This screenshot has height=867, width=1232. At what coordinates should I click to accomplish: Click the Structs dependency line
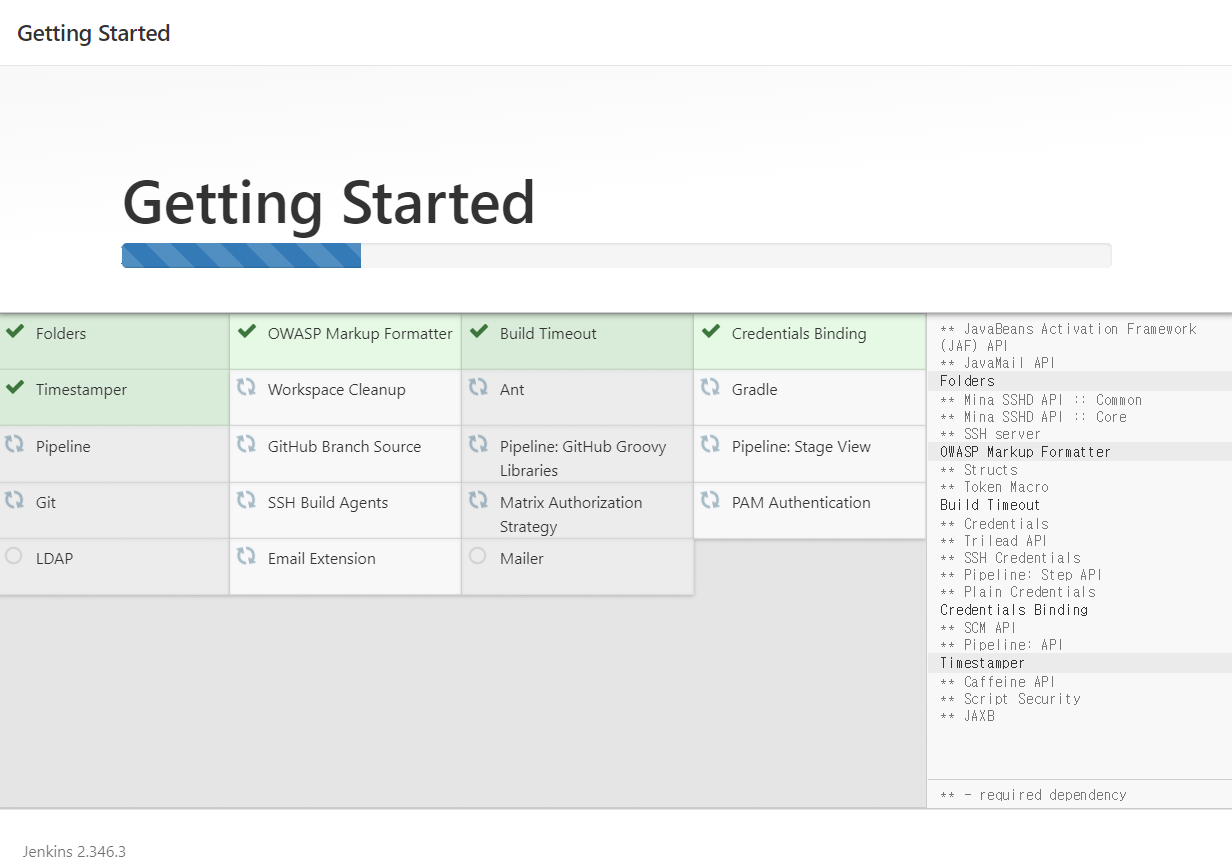click(979, 470)
